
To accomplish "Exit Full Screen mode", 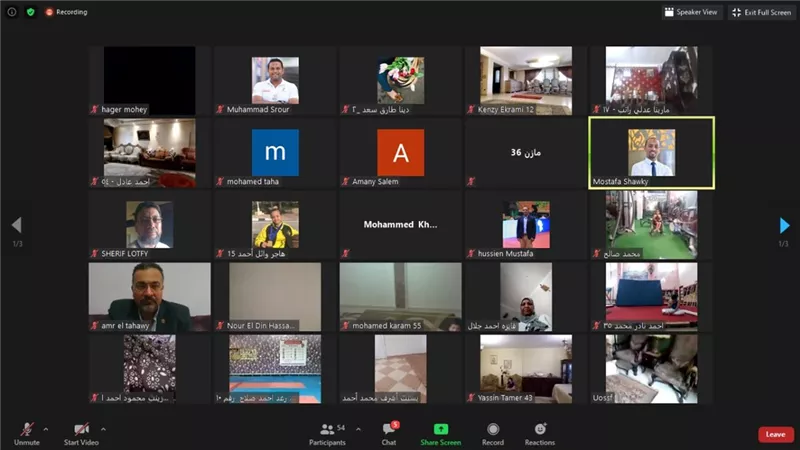I will (762, 12).
